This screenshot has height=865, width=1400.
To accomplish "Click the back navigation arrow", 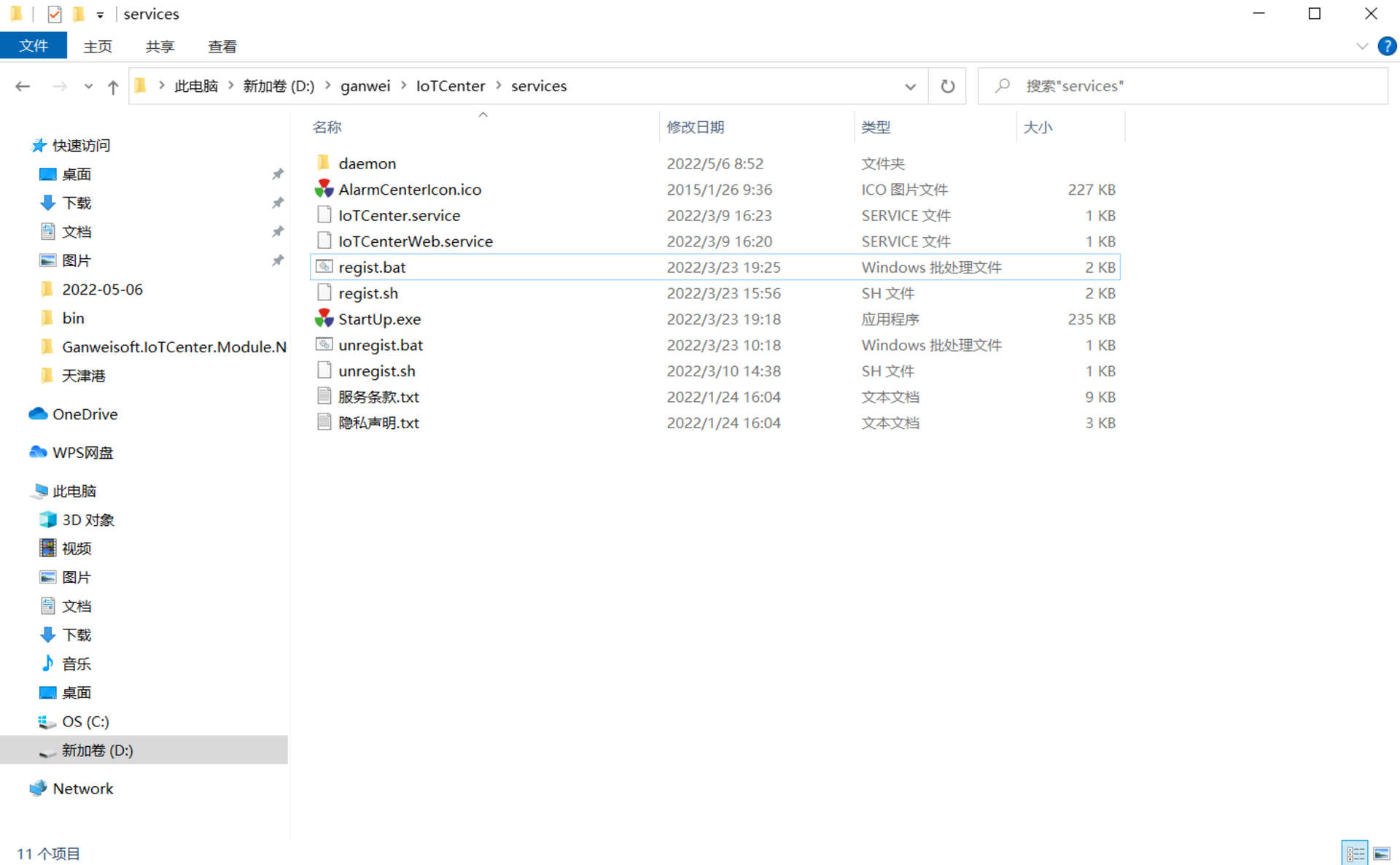I will (23, 87).
